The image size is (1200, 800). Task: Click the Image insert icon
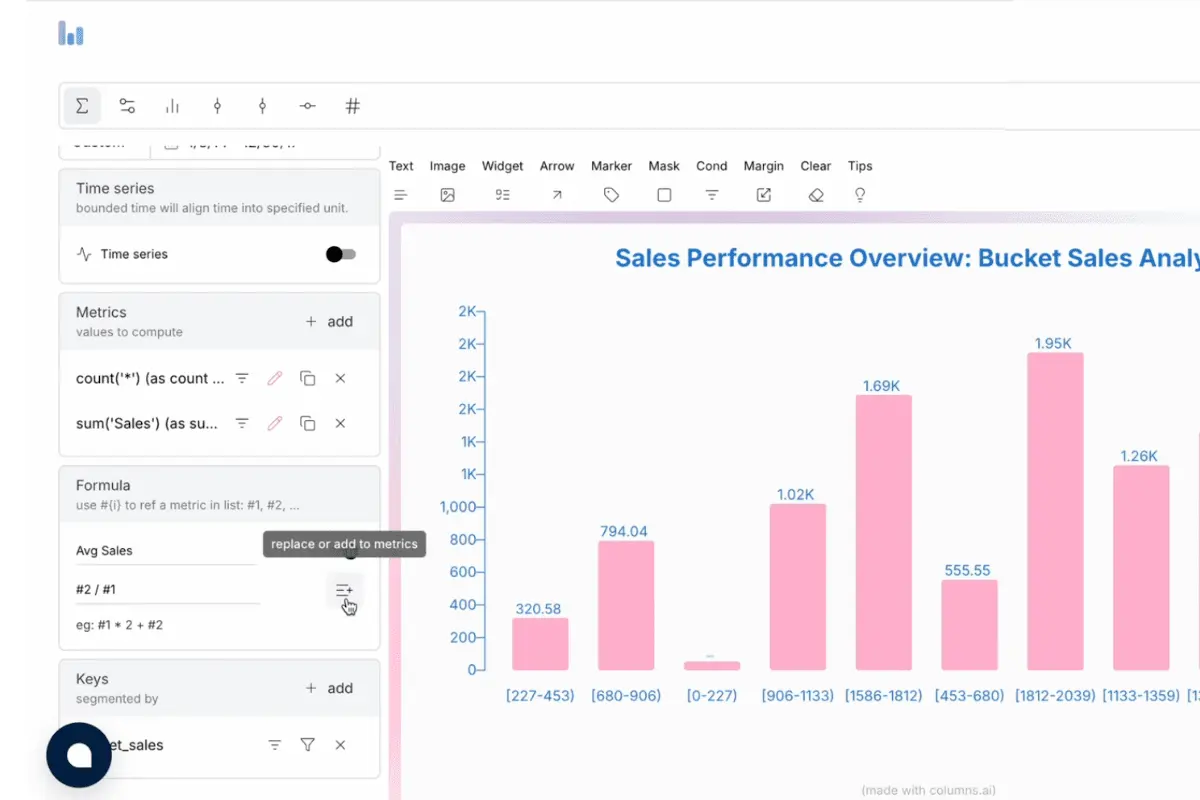447,195
